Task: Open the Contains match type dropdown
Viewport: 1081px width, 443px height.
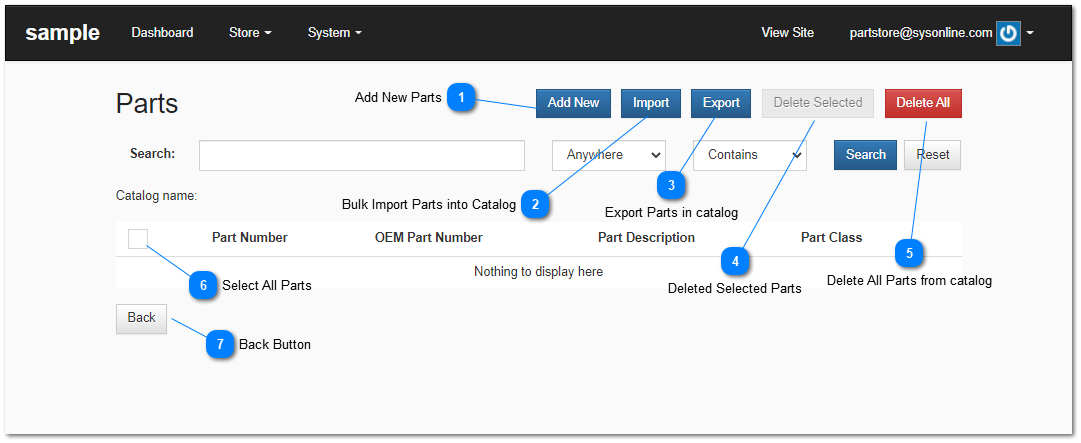Action: point(749,155)
